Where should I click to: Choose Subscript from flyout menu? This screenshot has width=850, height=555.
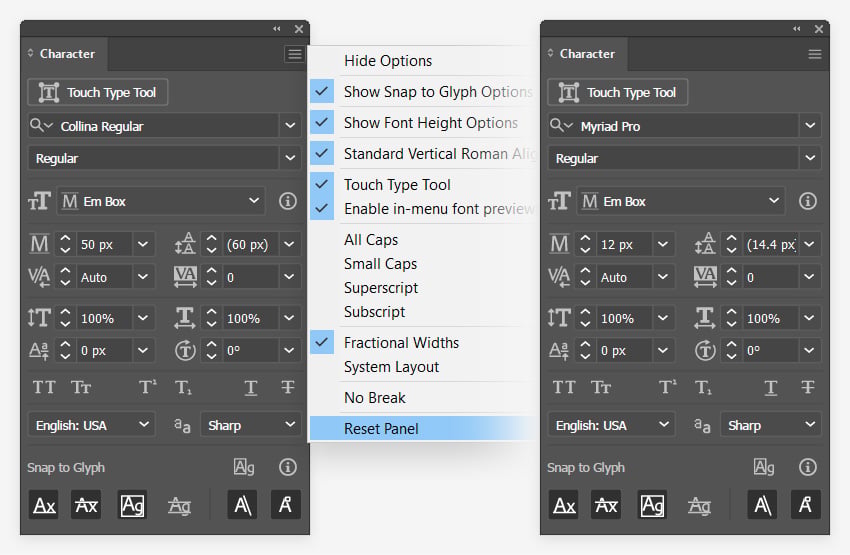tap(423, 312)
